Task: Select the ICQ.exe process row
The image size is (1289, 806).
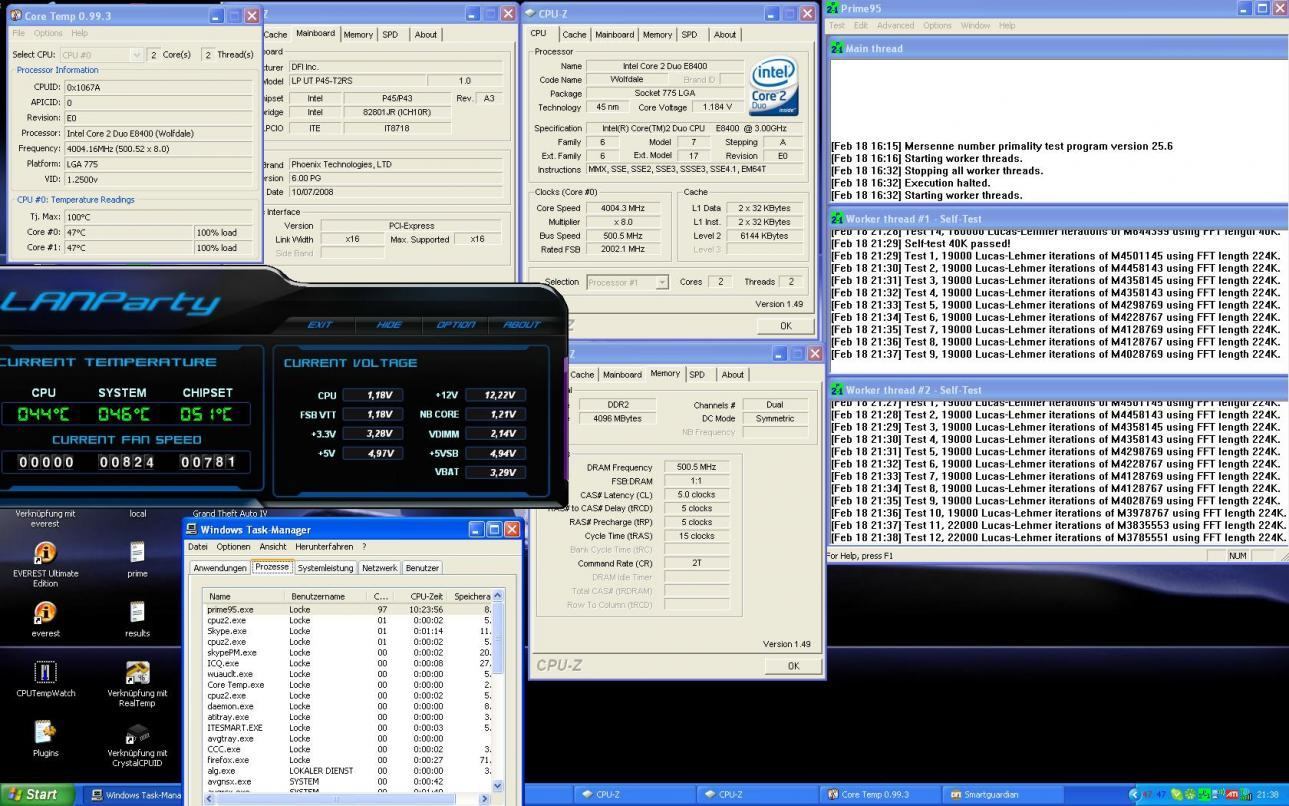Action: 348,663
